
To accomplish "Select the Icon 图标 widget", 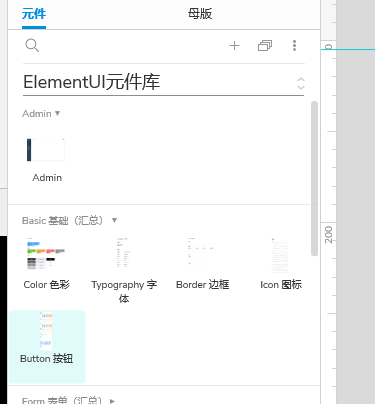I will pos(281,263).
